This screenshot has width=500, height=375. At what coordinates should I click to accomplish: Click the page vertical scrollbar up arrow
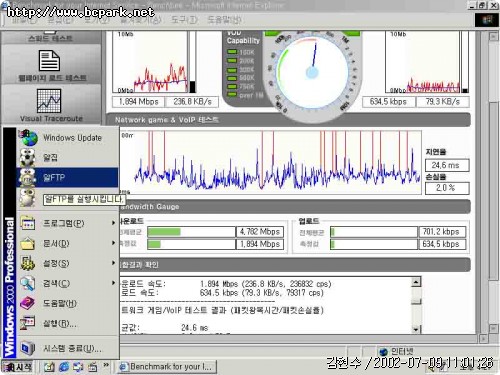coord(493,36)
